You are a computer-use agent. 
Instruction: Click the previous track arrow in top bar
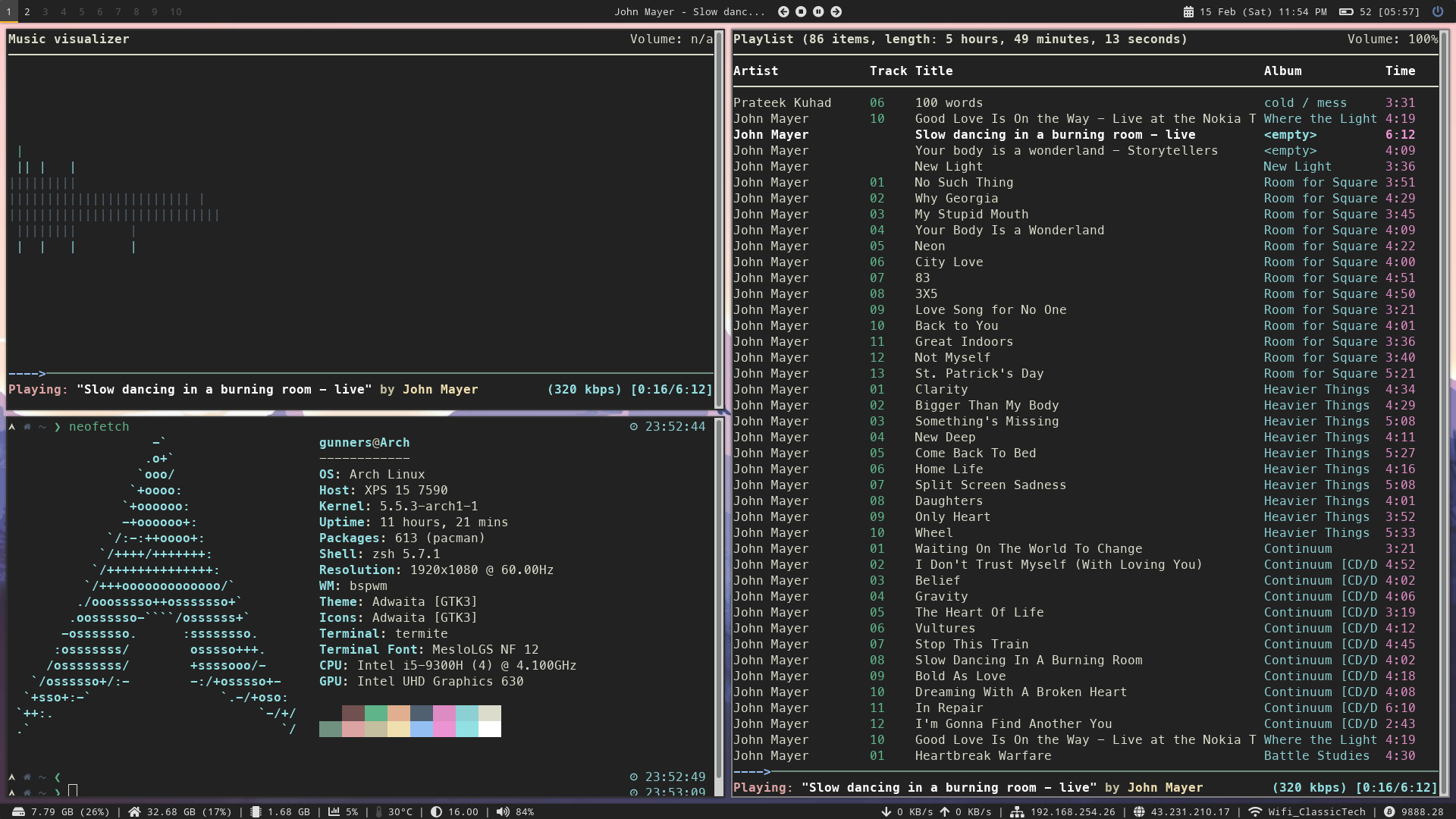pyautogui.click(x=783, y=11)
